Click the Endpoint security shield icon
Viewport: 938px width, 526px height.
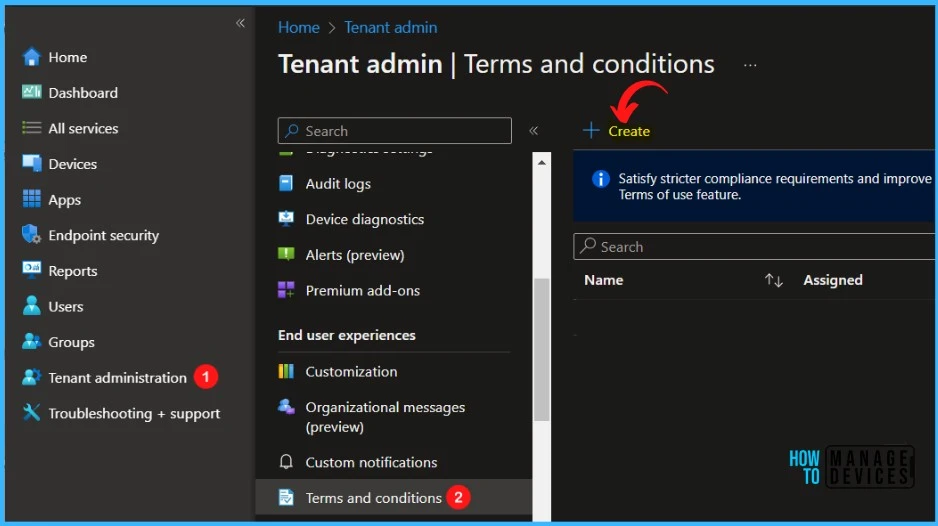point(31,235)
